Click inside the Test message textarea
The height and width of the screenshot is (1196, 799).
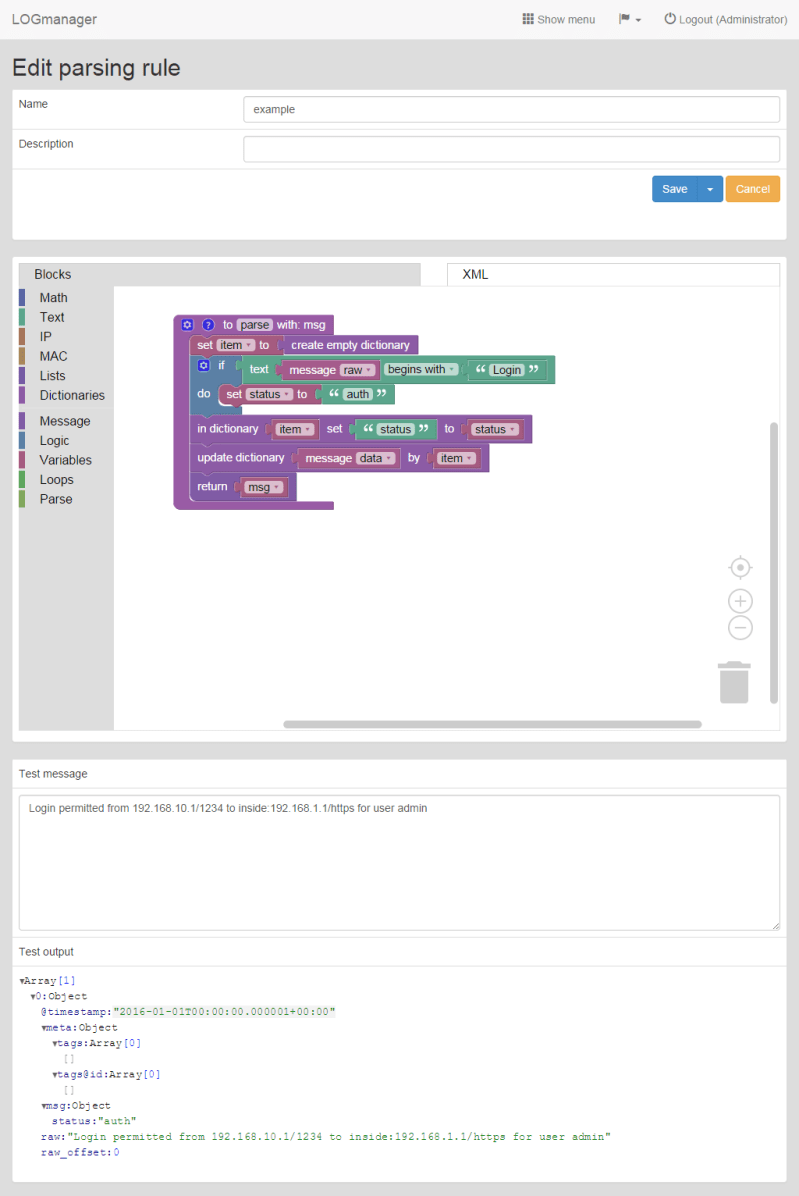point(400,863)
